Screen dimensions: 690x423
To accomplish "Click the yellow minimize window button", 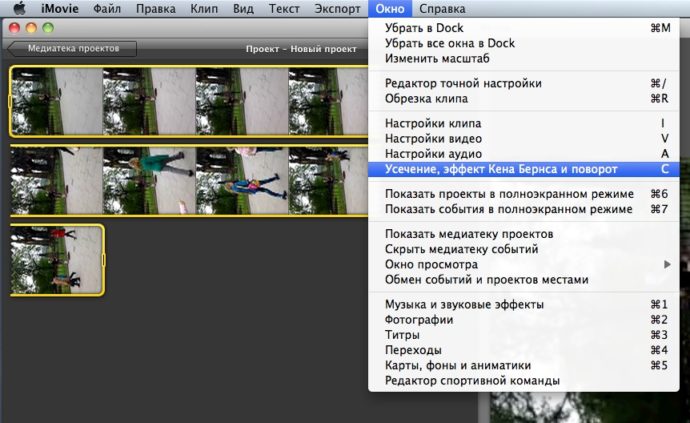I will click(31, 28).
